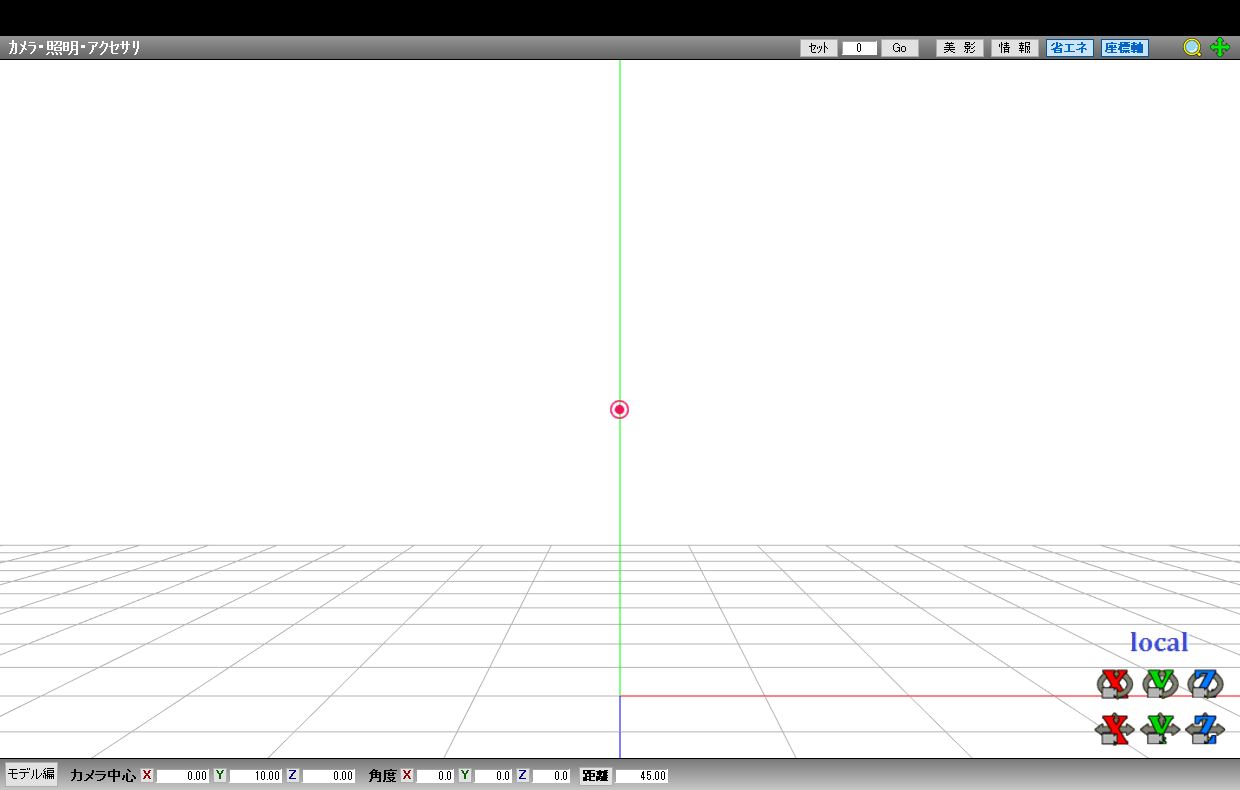Viewport: 1240px width, 790px height.
Task: Toggle the 座標軸 axis display
Action: click(x=1124, y=48)
